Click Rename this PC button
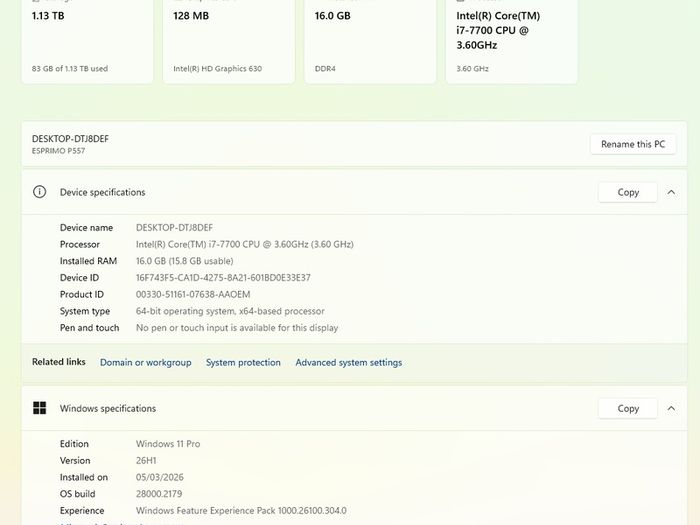 point(633,144)
